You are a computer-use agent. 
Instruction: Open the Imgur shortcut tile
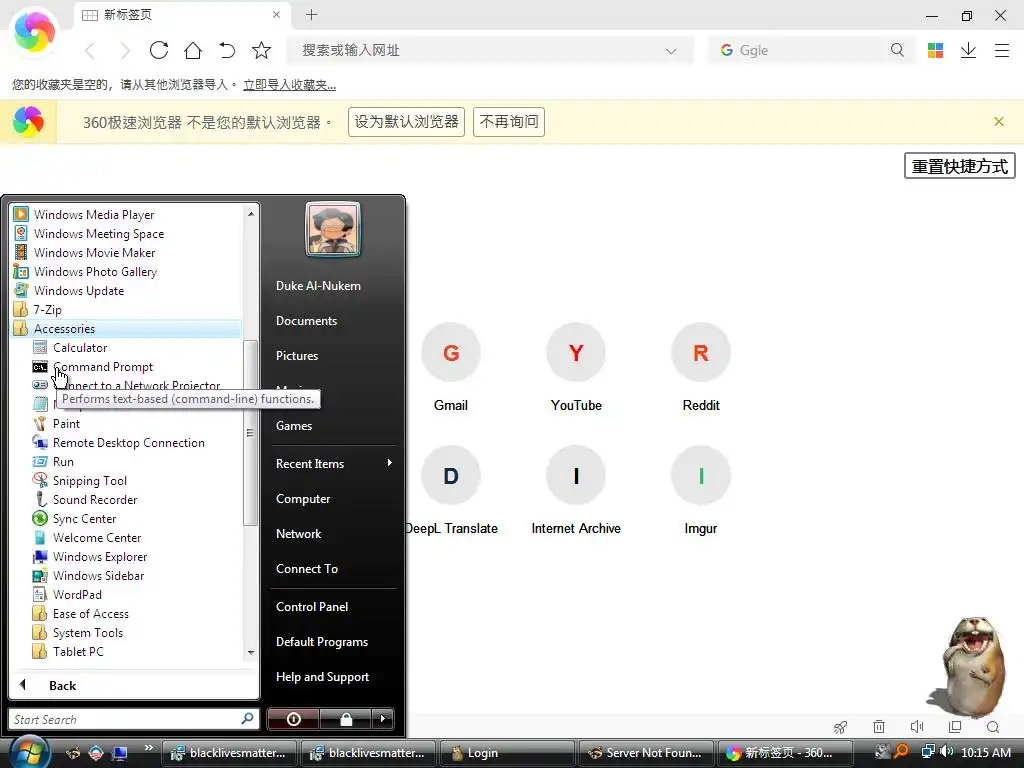[701, 490]
